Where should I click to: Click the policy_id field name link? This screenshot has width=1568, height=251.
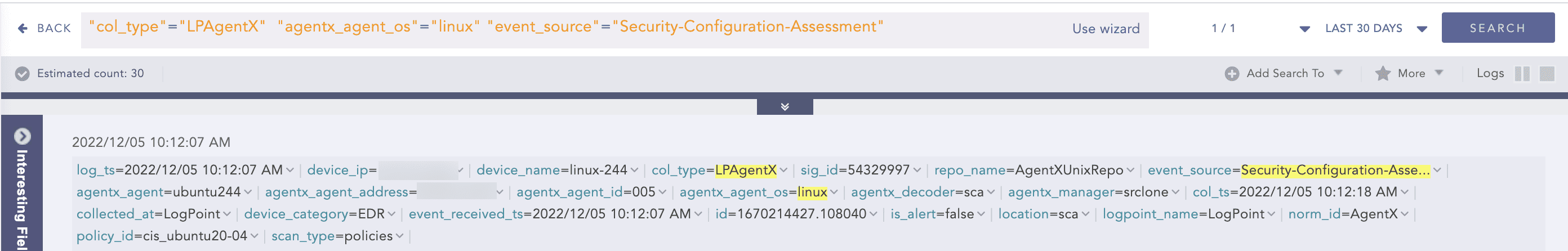click(x=104, y=236)
